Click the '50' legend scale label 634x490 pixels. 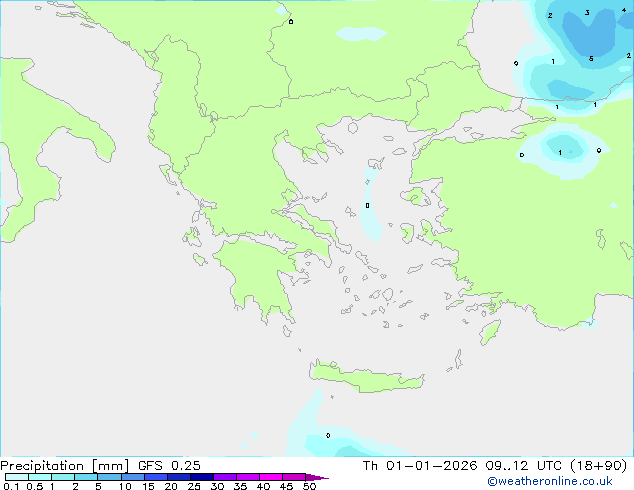[310, 486]
